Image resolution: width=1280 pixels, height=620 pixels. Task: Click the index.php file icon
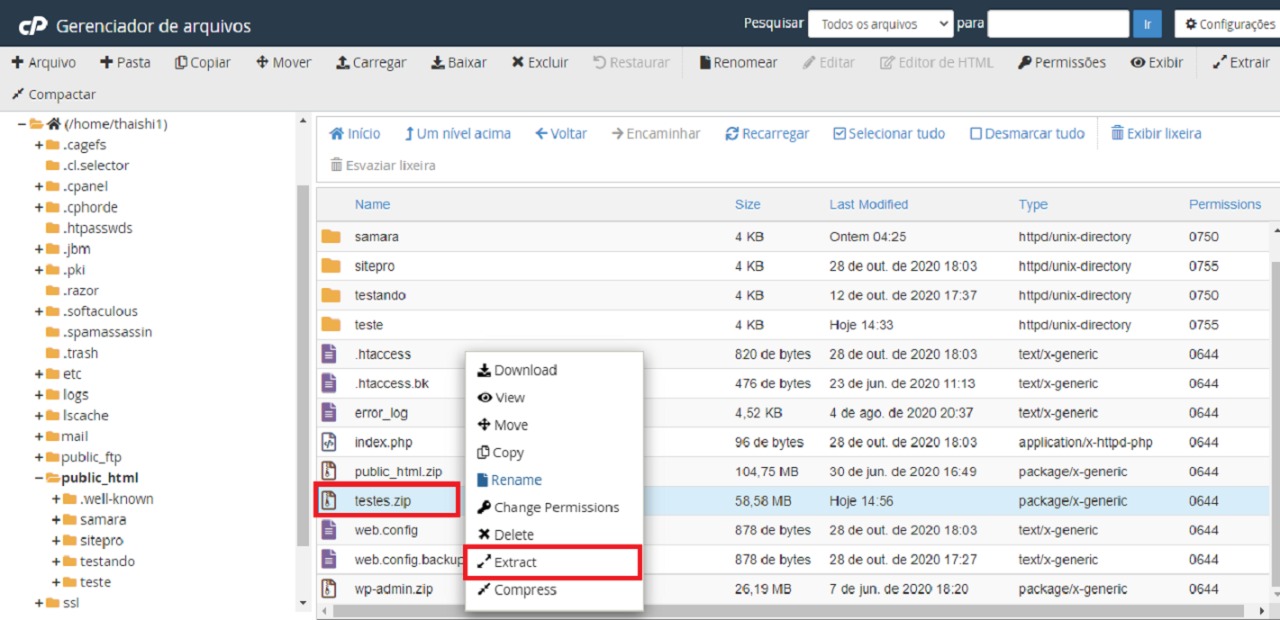[x=328, y=442]
